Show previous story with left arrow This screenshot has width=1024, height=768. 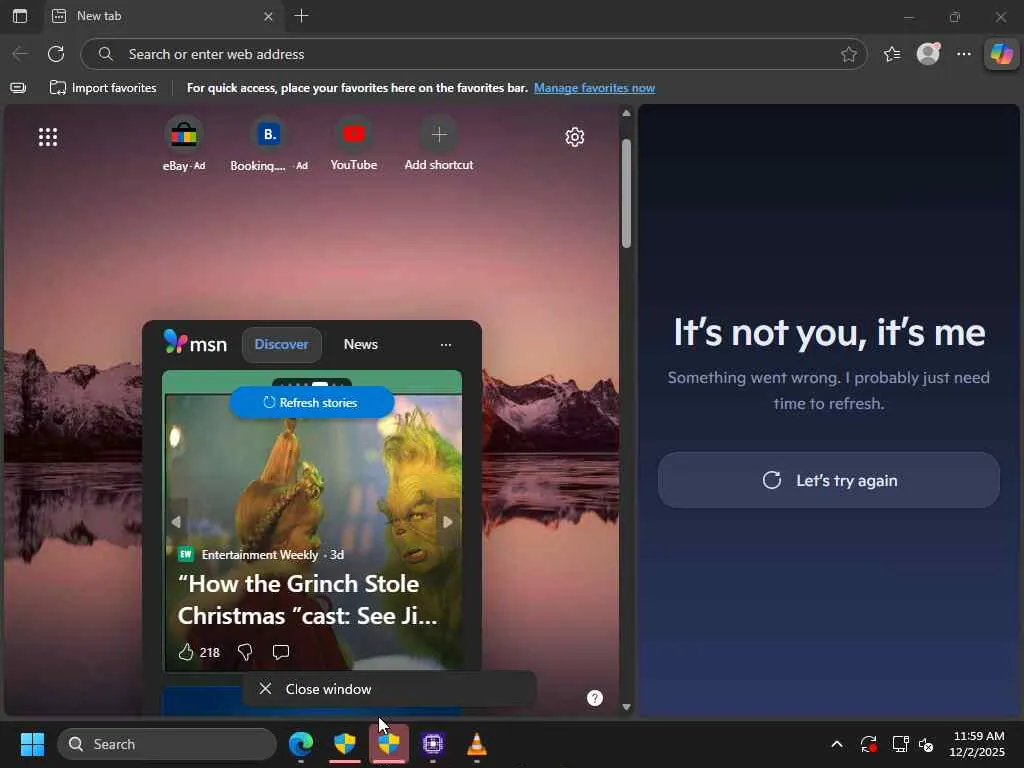click(176, 522)
